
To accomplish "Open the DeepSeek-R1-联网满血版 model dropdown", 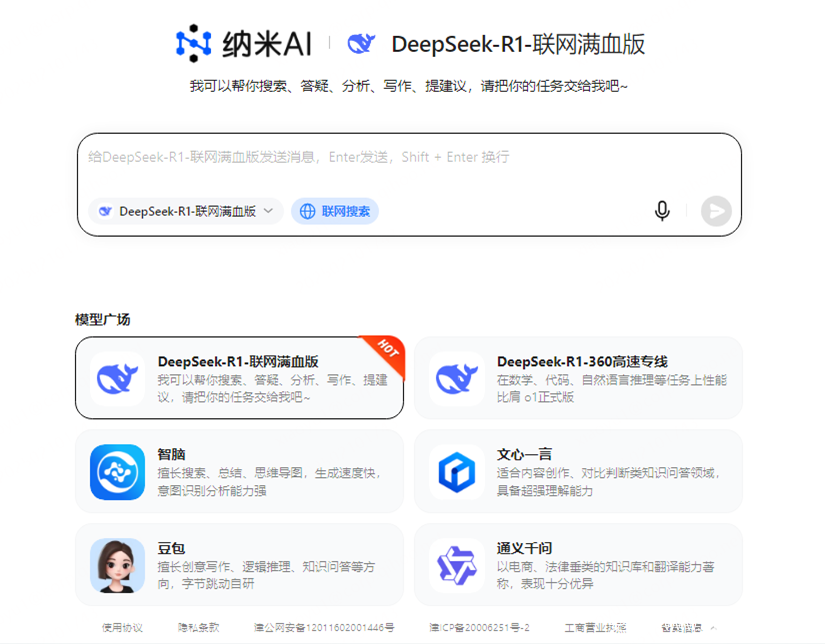I will click(186, 212).
